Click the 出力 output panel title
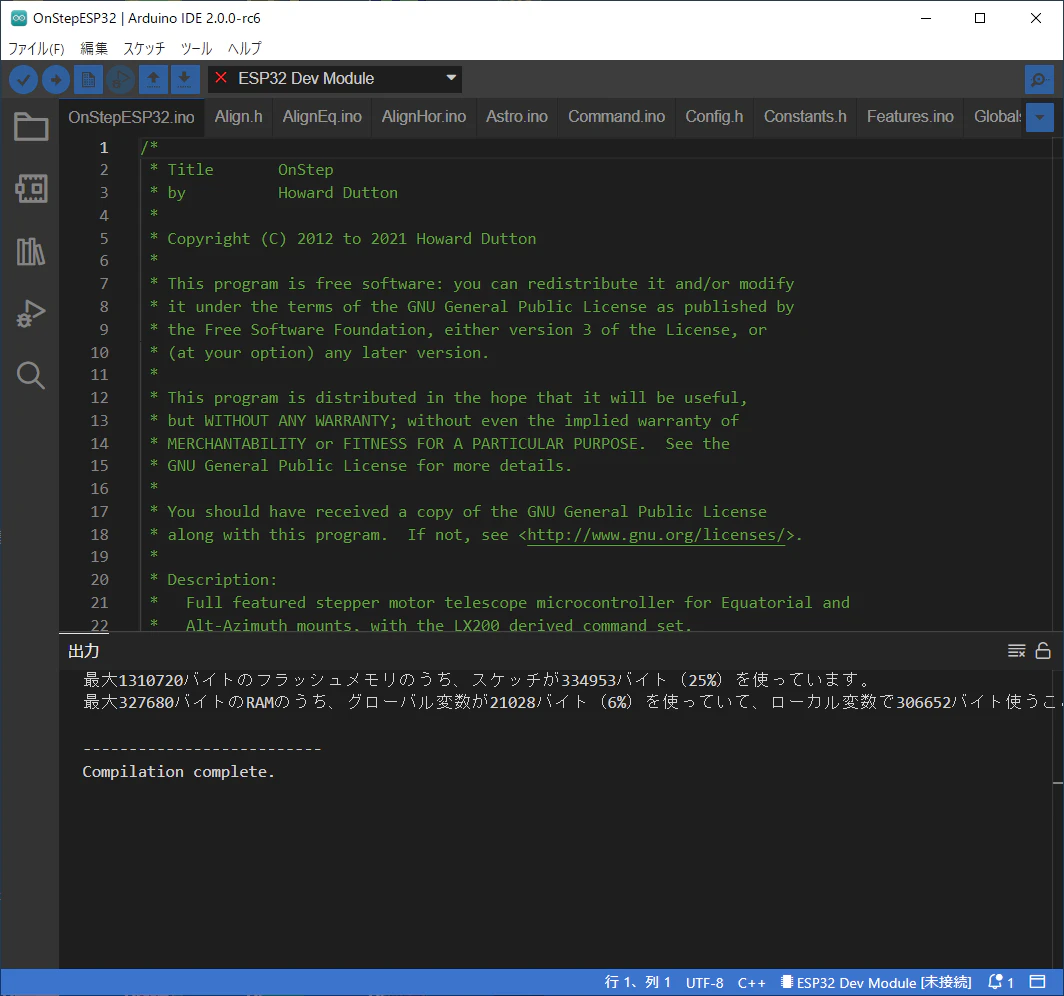The width and height of the screenshot is (1064, 996). 83,651
